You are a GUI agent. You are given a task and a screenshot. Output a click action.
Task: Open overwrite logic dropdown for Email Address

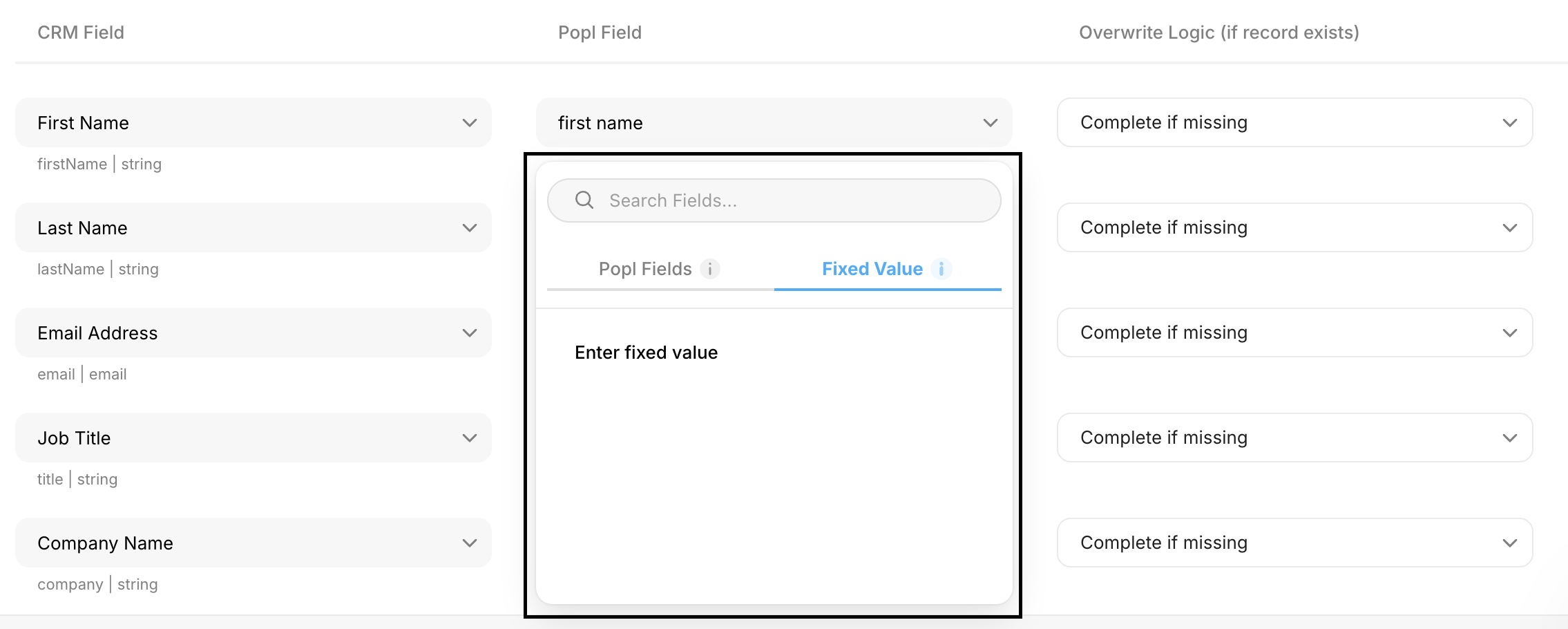pos(1294,333)
